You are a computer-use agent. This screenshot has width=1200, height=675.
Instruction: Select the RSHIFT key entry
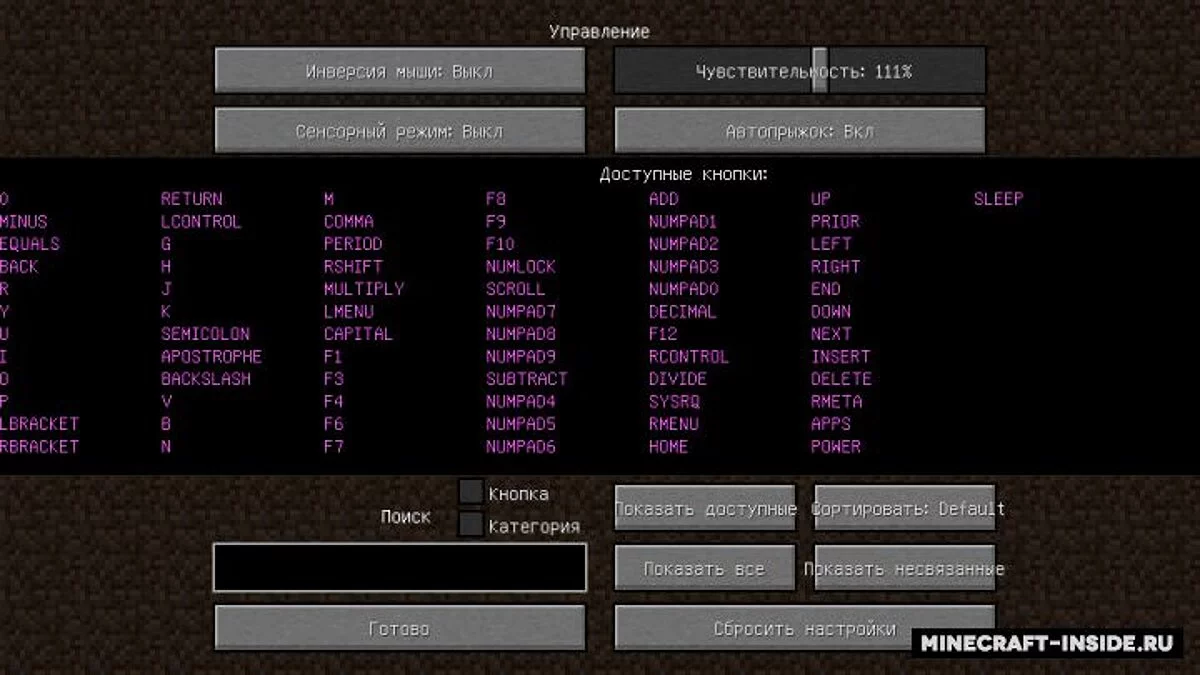coord(353,267)
